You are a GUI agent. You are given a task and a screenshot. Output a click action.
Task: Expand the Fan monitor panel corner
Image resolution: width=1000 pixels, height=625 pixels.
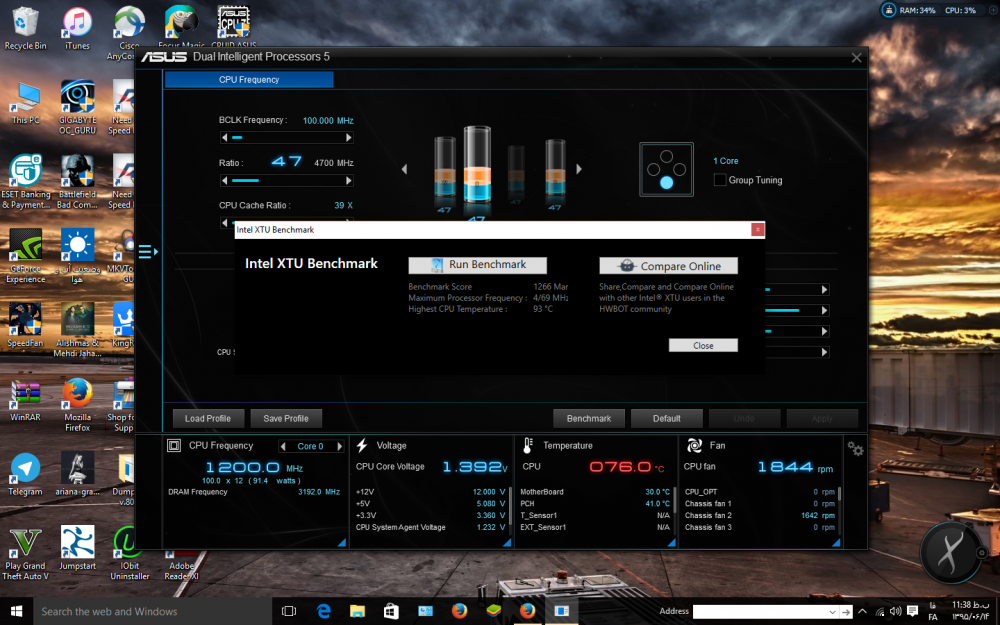click(836, 542)
